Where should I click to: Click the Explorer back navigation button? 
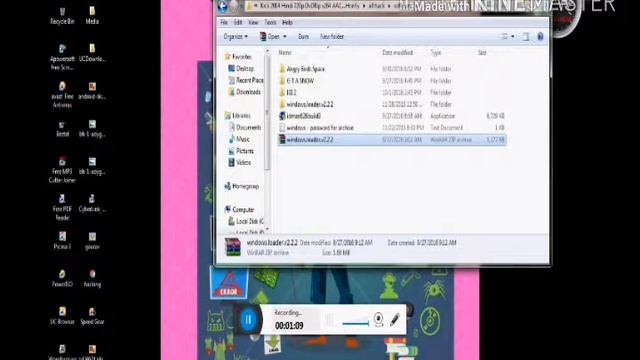pyautogui.click(x=223, y=6)
